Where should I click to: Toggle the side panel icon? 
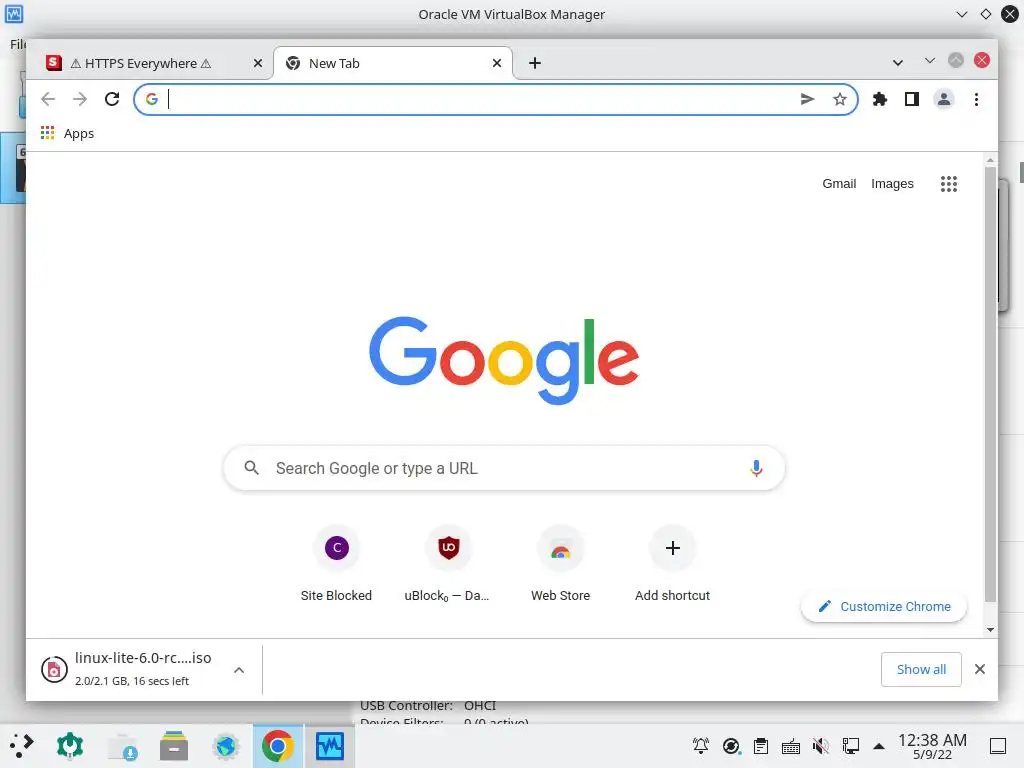click(x=912, y=99)
